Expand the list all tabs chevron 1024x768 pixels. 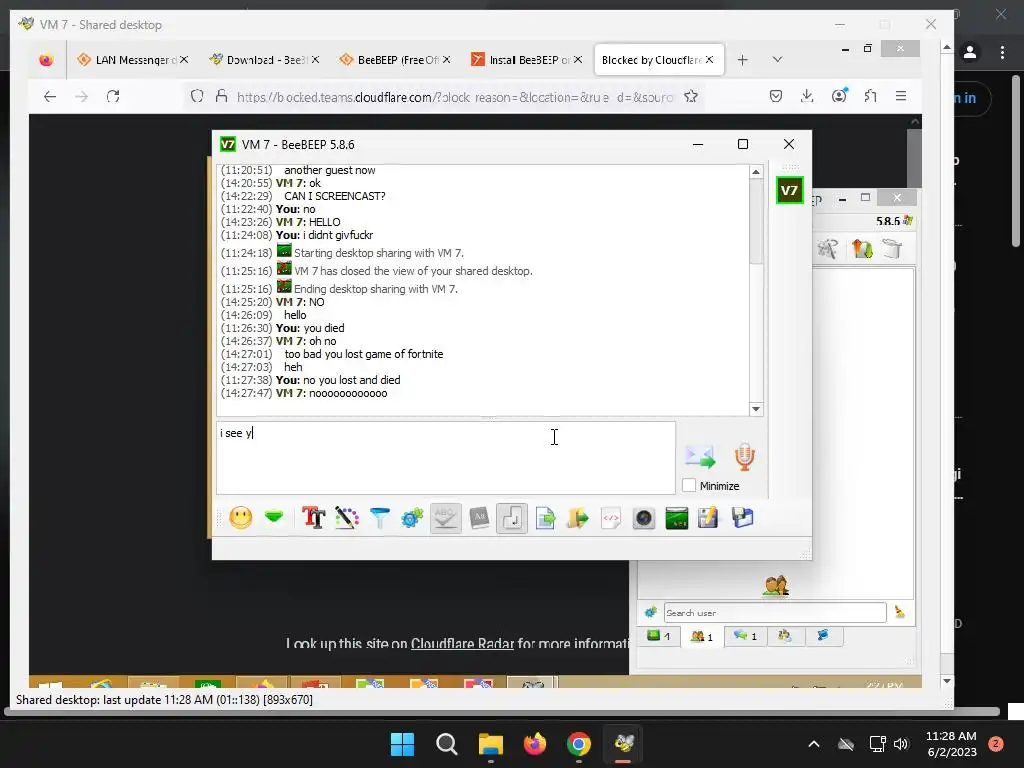click(777, 59)
